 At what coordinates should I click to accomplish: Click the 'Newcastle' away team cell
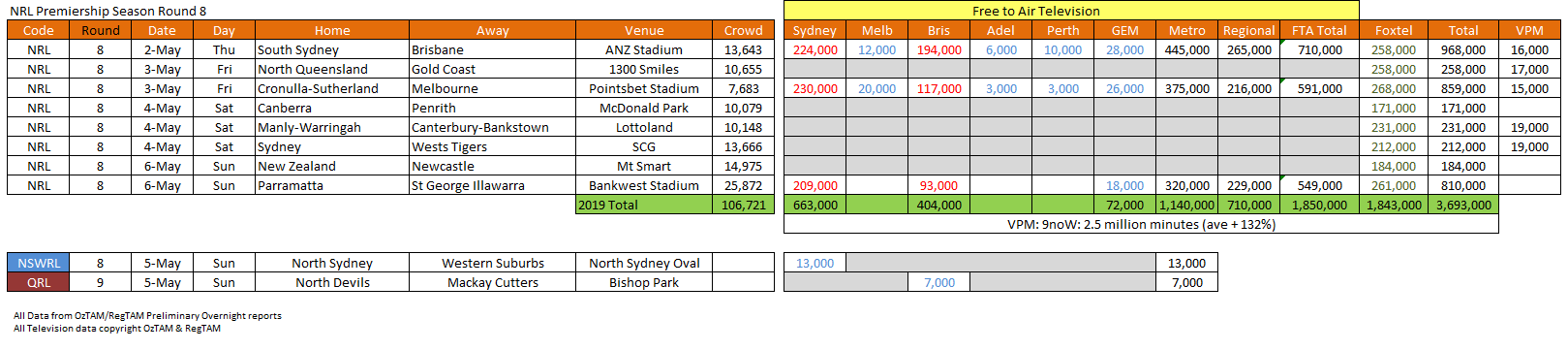[493, 166]
